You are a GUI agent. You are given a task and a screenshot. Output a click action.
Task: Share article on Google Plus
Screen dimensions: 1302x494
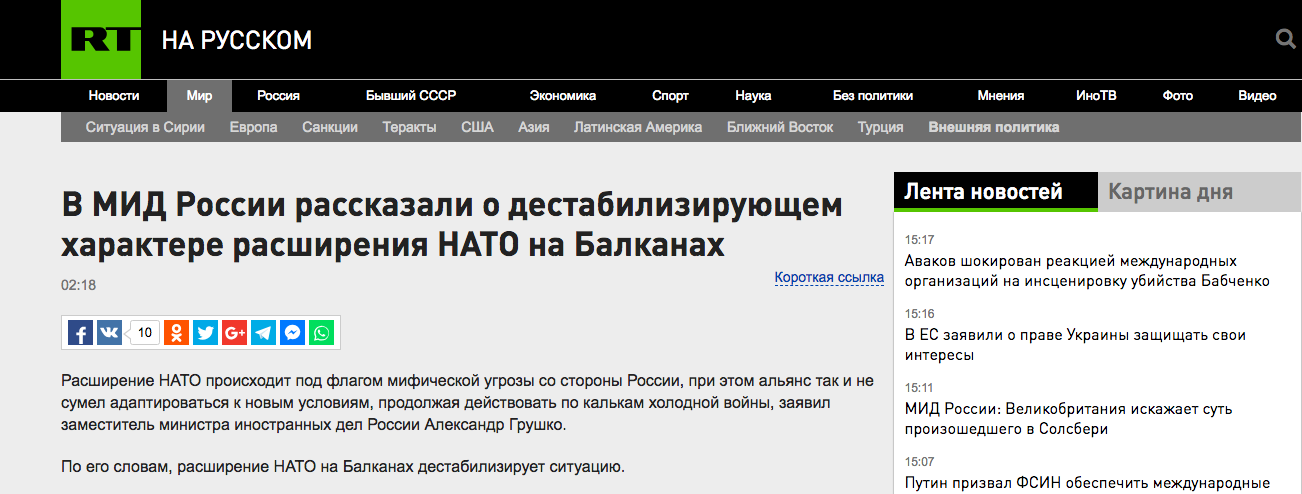(x=234, y=333)
